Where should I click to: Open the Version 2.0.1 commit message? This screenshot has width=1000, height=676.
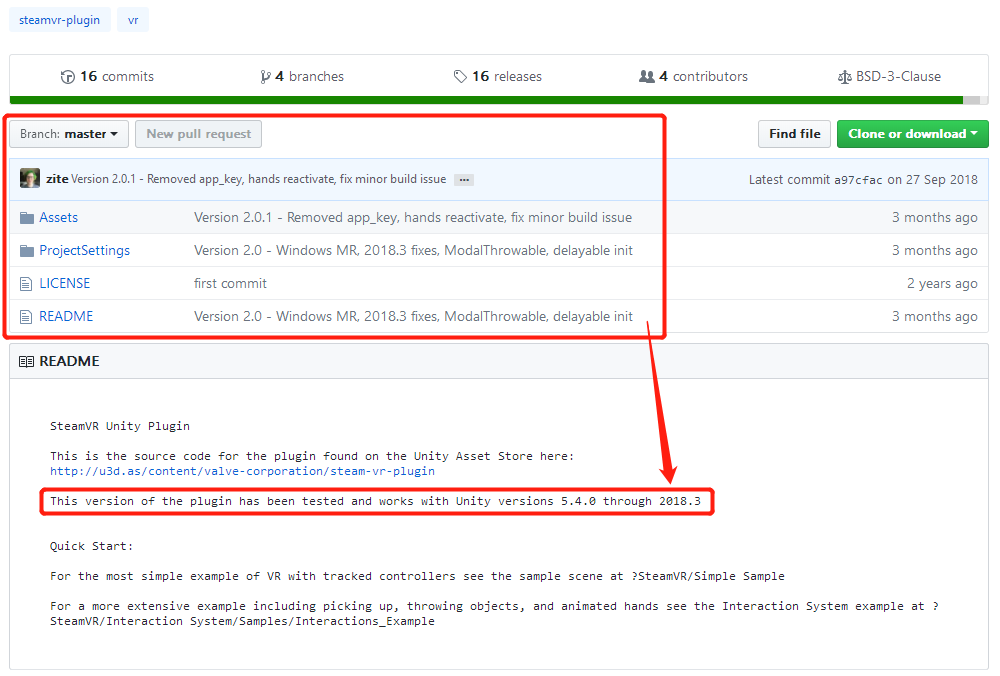click(259, 179)
